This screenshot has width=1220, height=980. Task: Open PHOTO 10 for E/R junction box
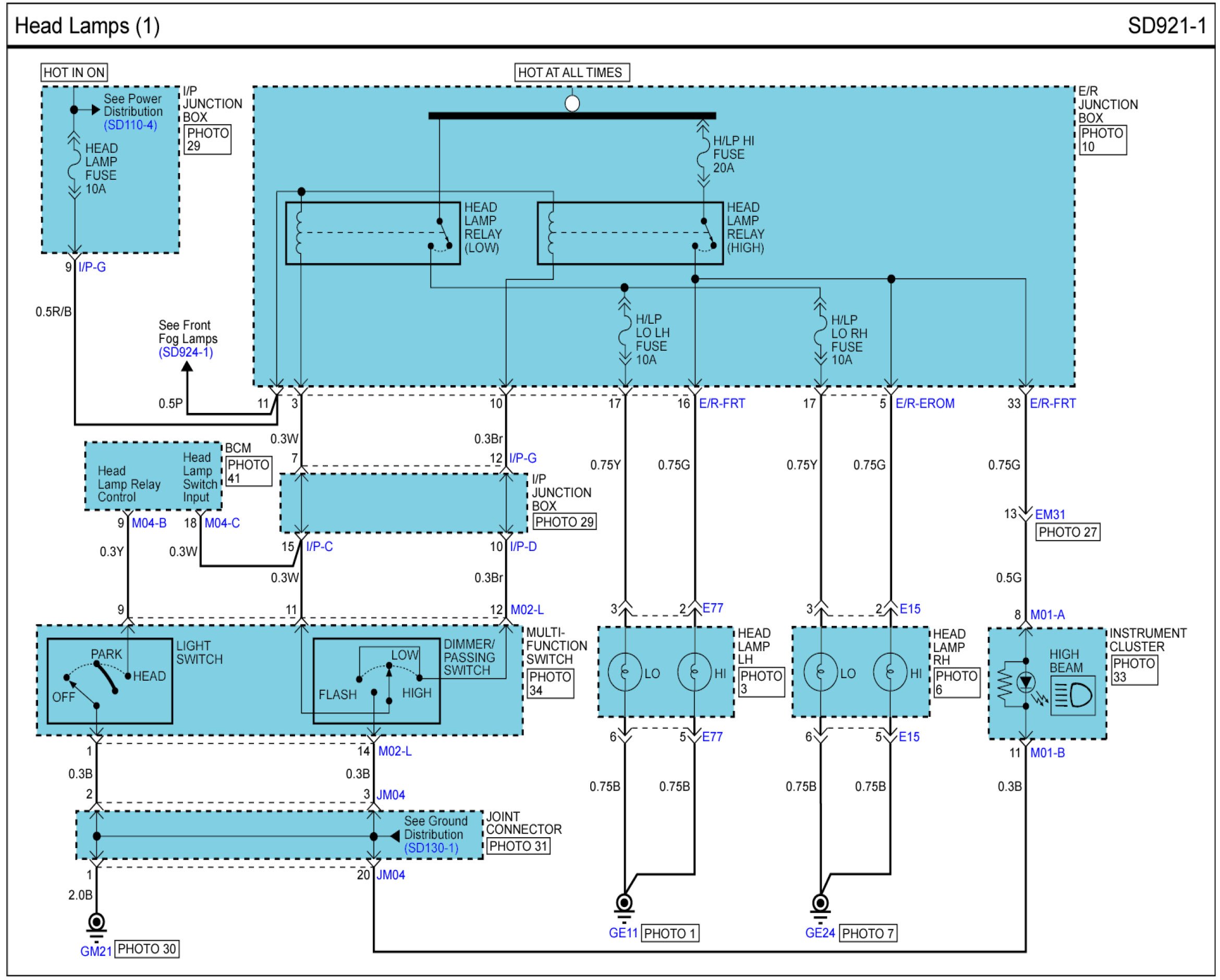pos(1102,140)
